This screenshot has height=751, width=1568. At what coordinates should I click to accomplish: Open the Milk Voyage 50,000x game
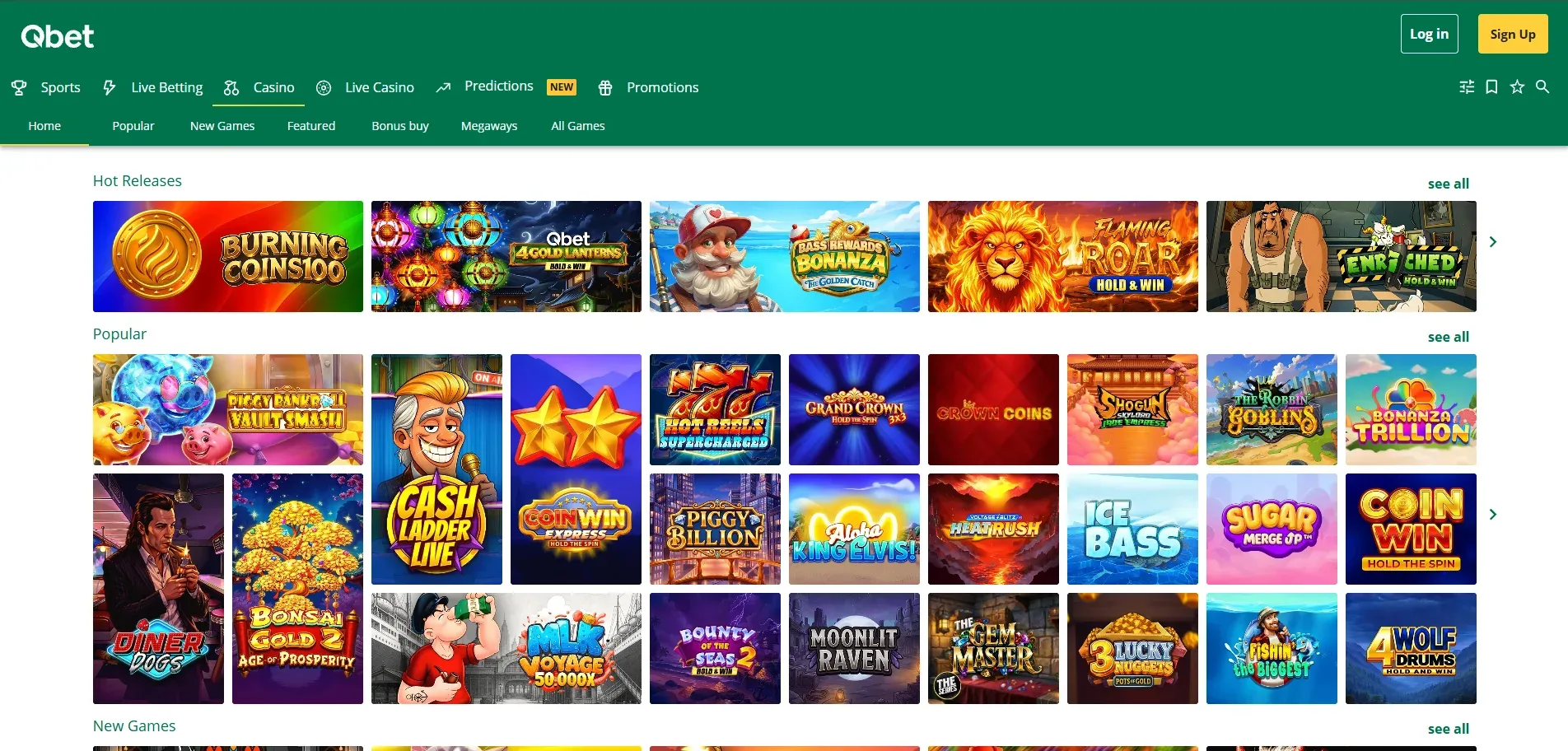coord(506,648)
